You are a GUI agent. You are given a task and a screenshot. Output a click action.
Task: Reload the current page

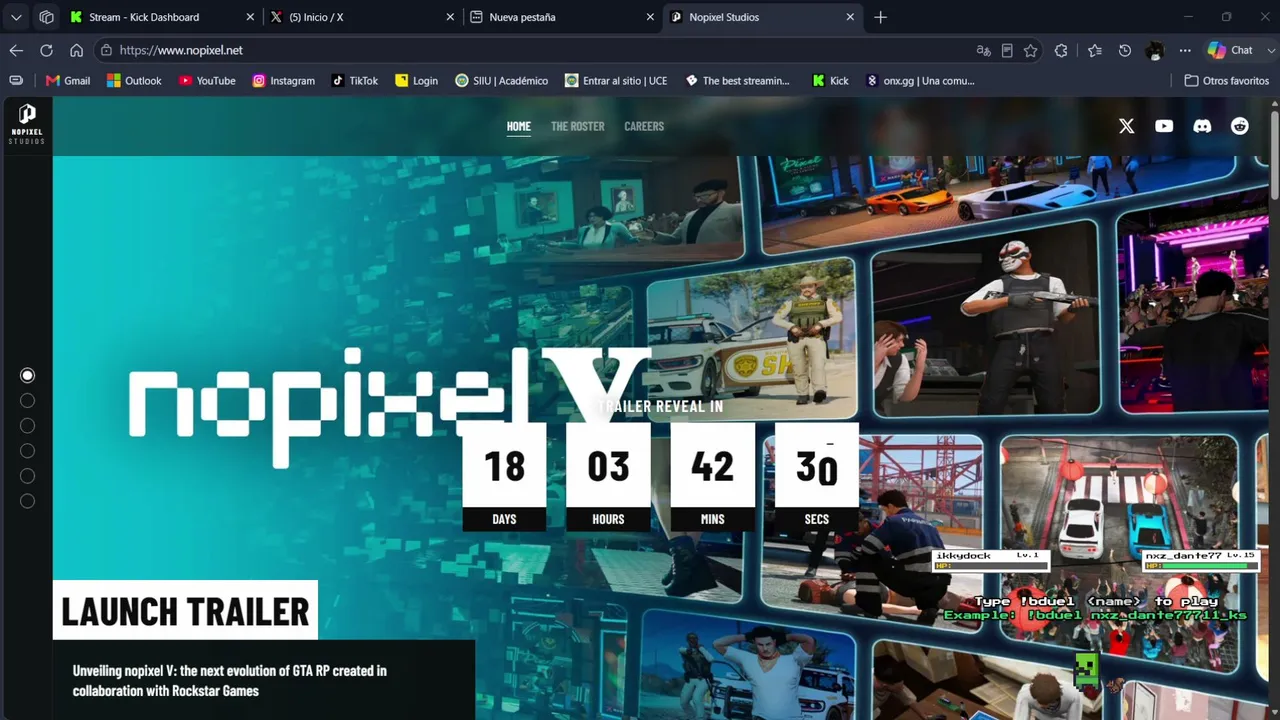coord(46,50)
